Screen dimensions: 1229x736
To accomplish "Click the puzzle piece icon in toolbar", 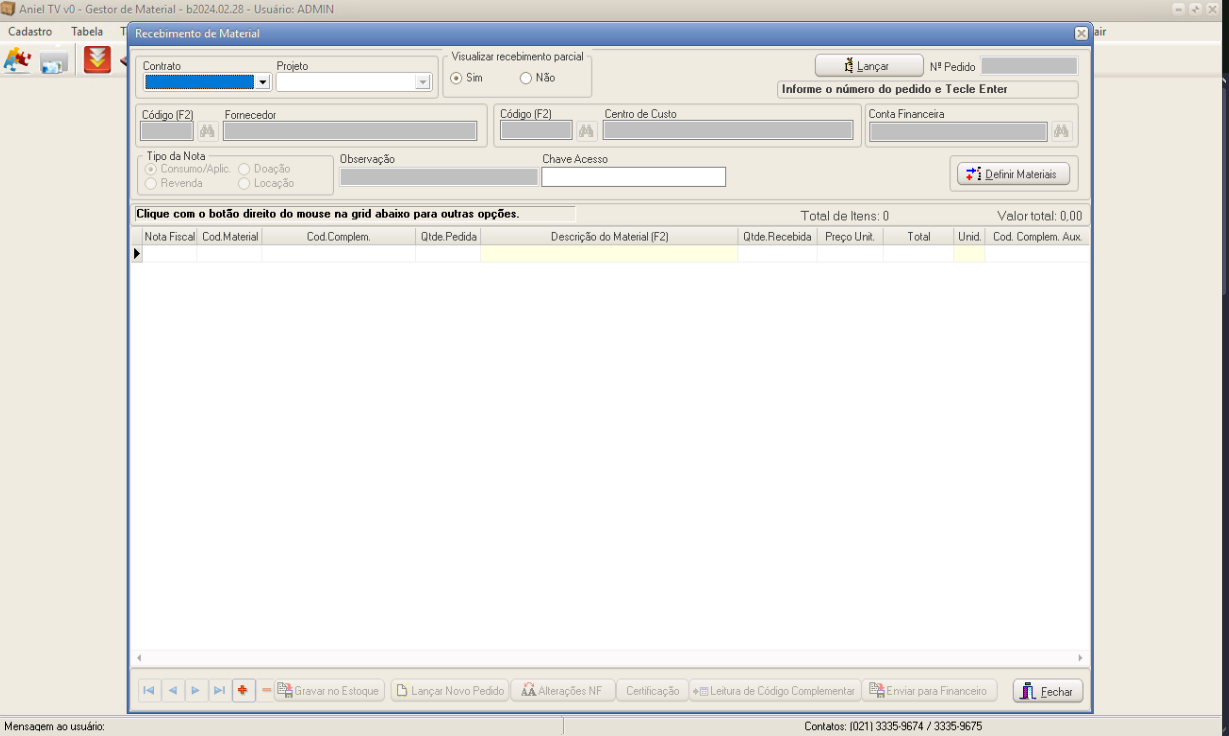I will (x=17, y=61).
